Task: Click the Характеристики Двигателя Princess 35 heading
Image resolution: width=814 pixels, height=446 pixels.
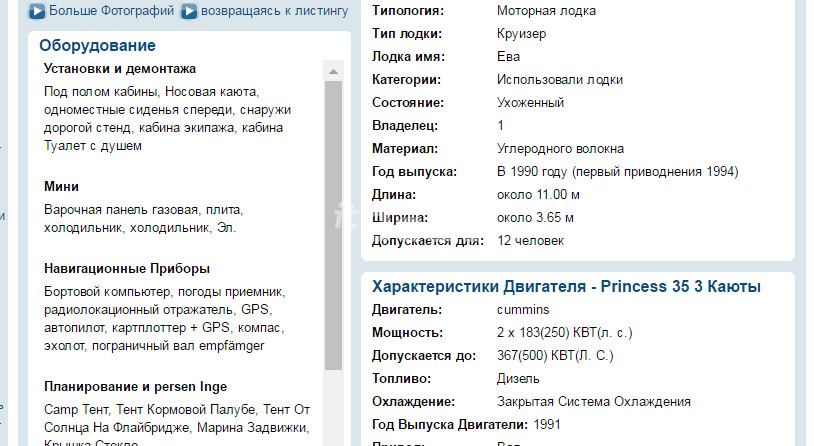Action: click(x=566, y=287)
